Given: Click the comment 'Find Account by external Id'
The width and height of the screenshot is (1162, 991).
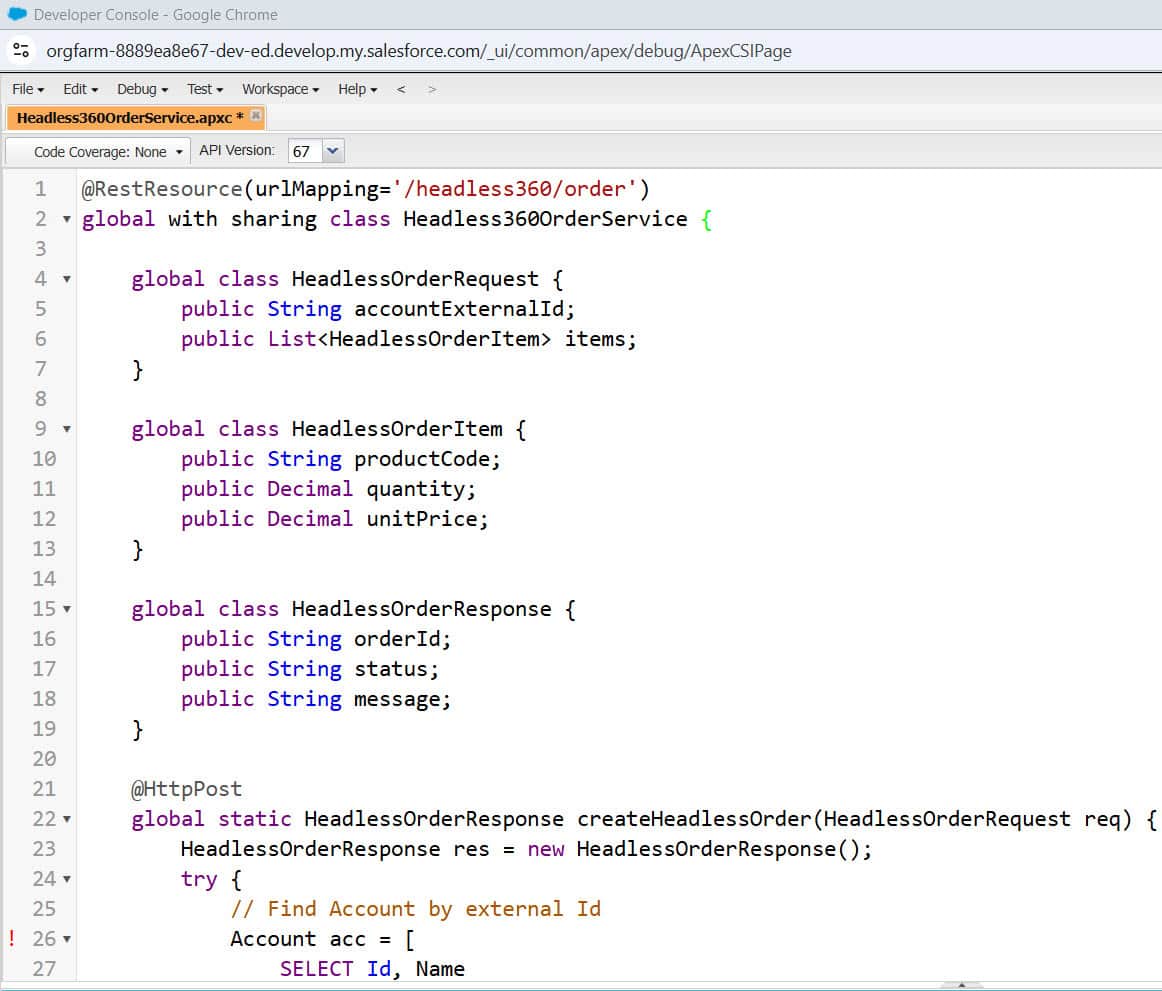Looking at the screenshot, I should click(x=434, y=909).
